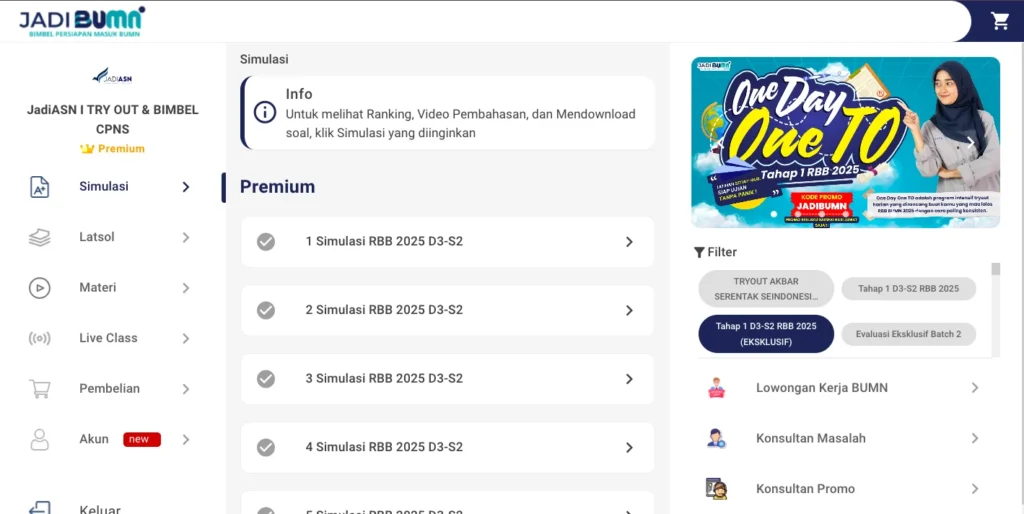Select Tryout Akbar Serentak filter chip

(x=766, y=289)
